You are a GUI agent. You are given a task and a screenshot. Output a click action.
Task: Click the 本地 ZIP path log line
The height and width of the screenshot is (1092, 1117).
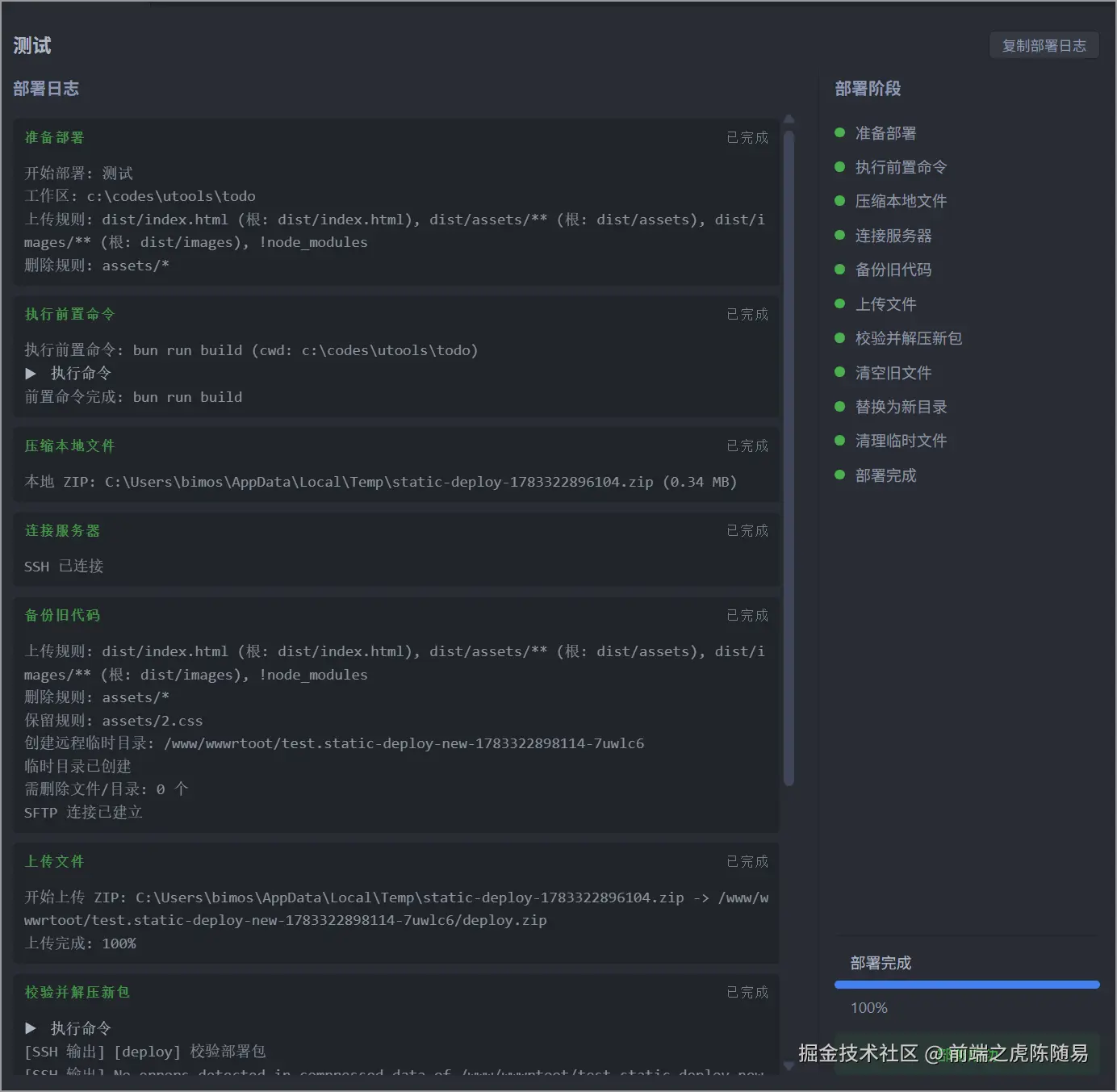380,482
